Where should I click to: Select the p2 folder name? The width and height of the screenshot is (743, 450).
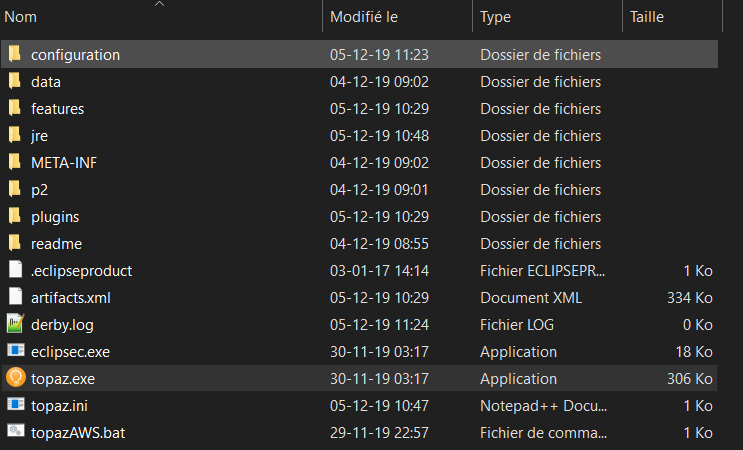point(39,190)
